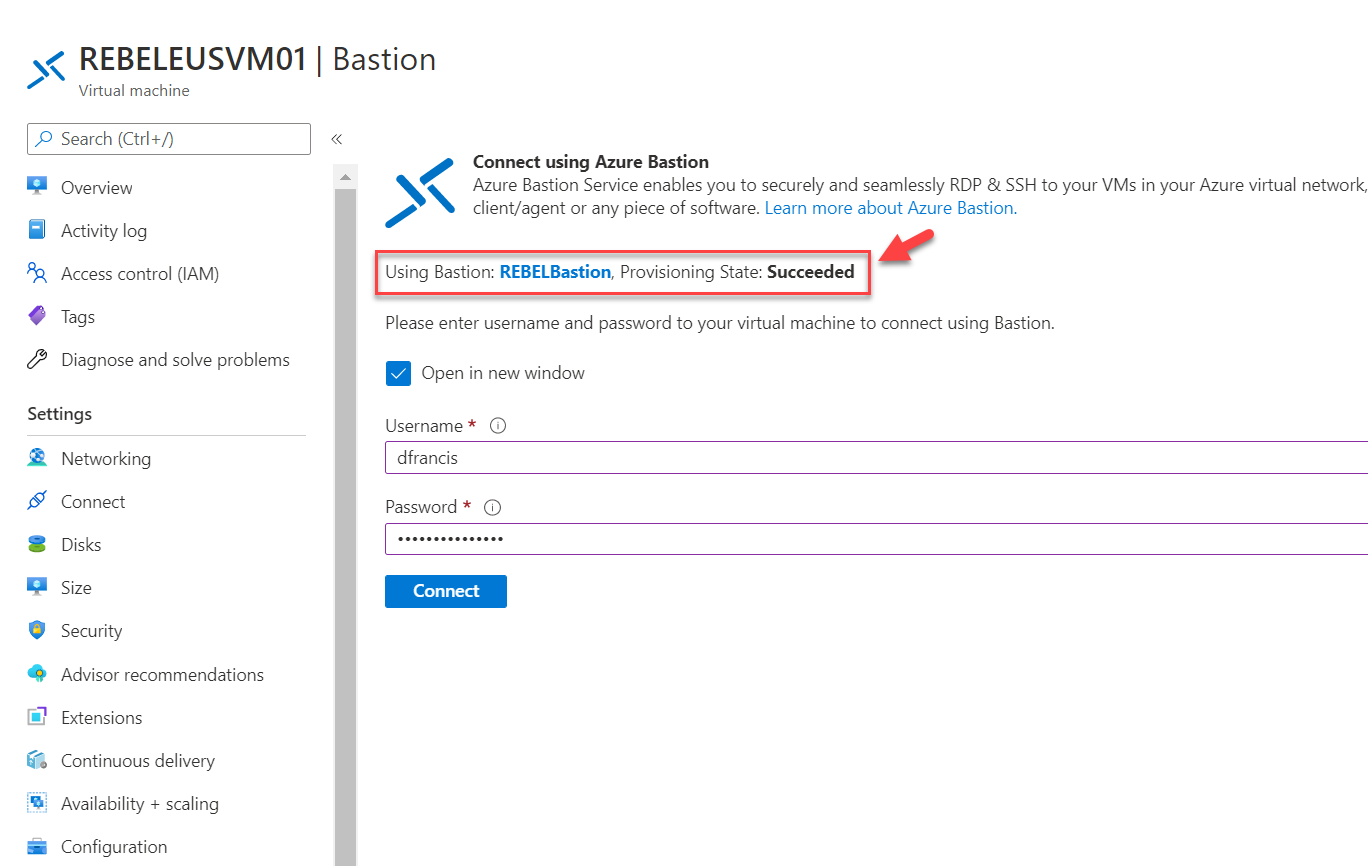Click the Azure Bastion logo in Connect panel
Image resolution: width=1368 pixels, height=866 pixels.
(420, 193)
